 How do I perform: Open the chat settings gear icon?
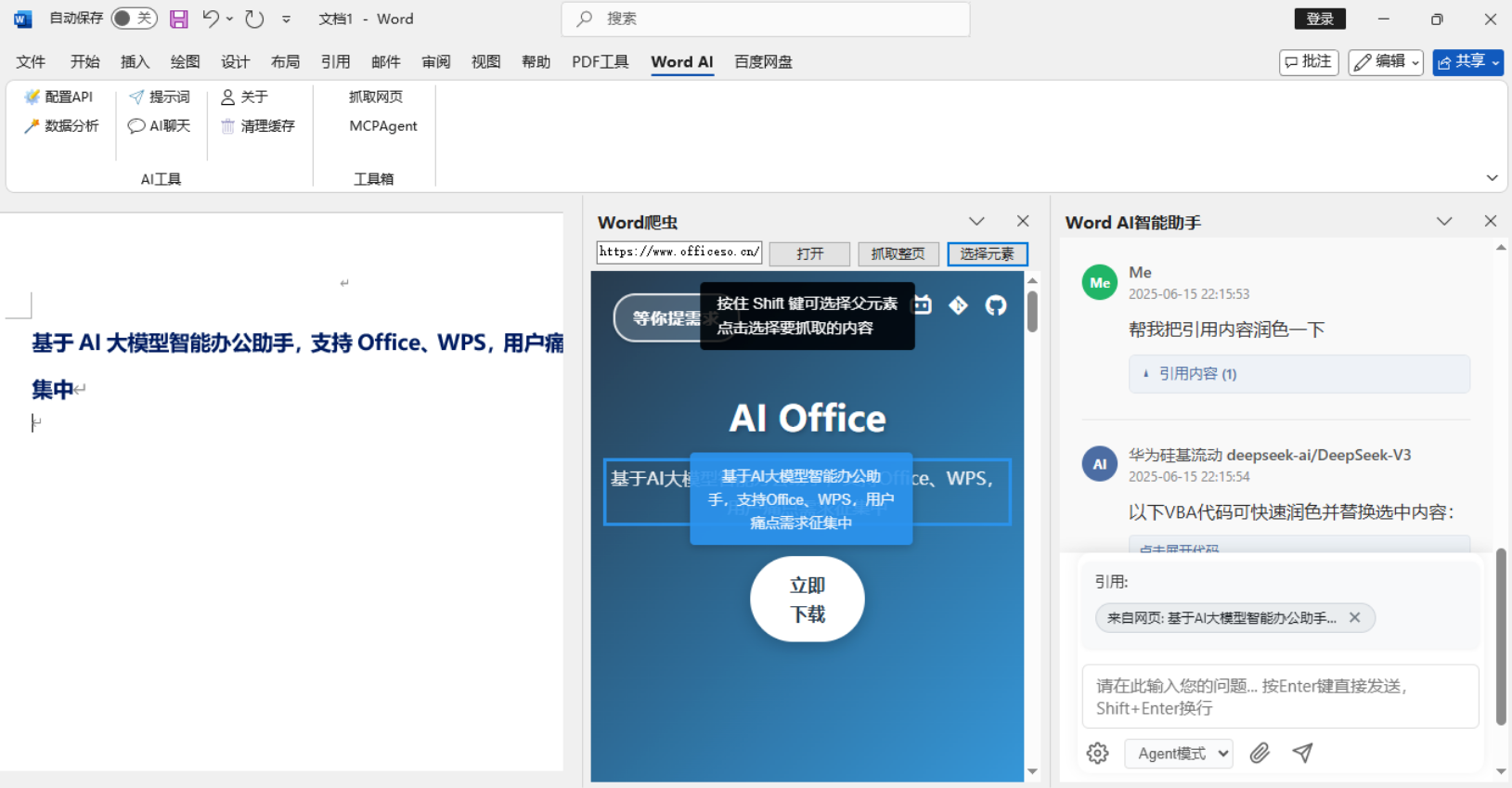click(1098, 753)
